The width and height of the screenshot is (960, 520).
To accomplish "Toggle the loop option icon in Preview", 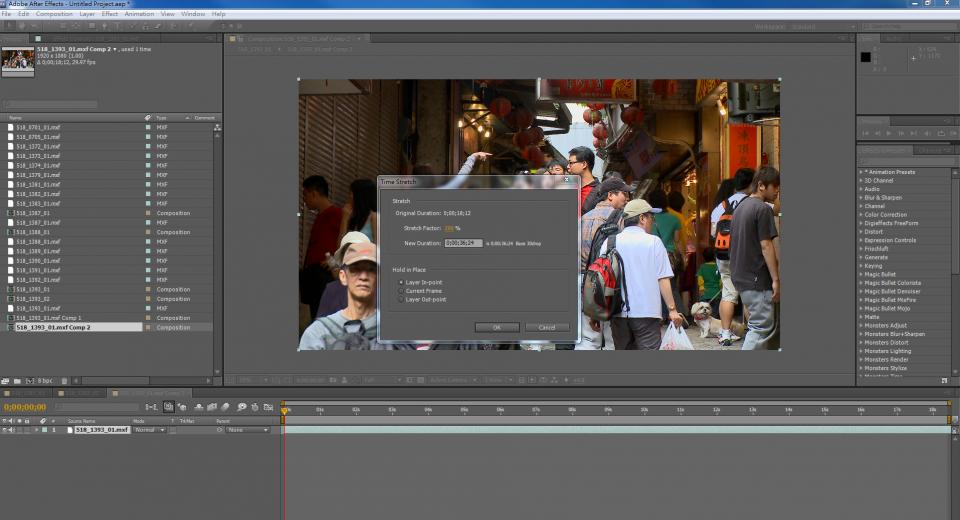I will (941, 133).
